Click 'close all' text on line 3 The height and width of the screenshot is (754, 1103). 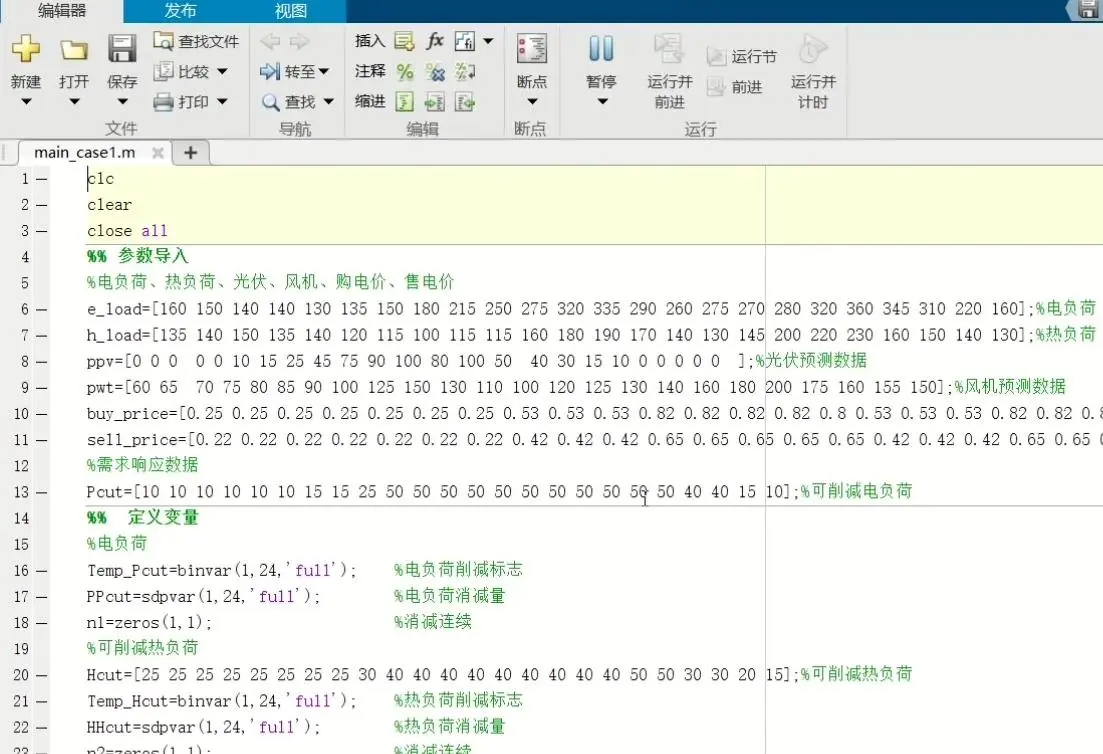[x=127, y=231]
